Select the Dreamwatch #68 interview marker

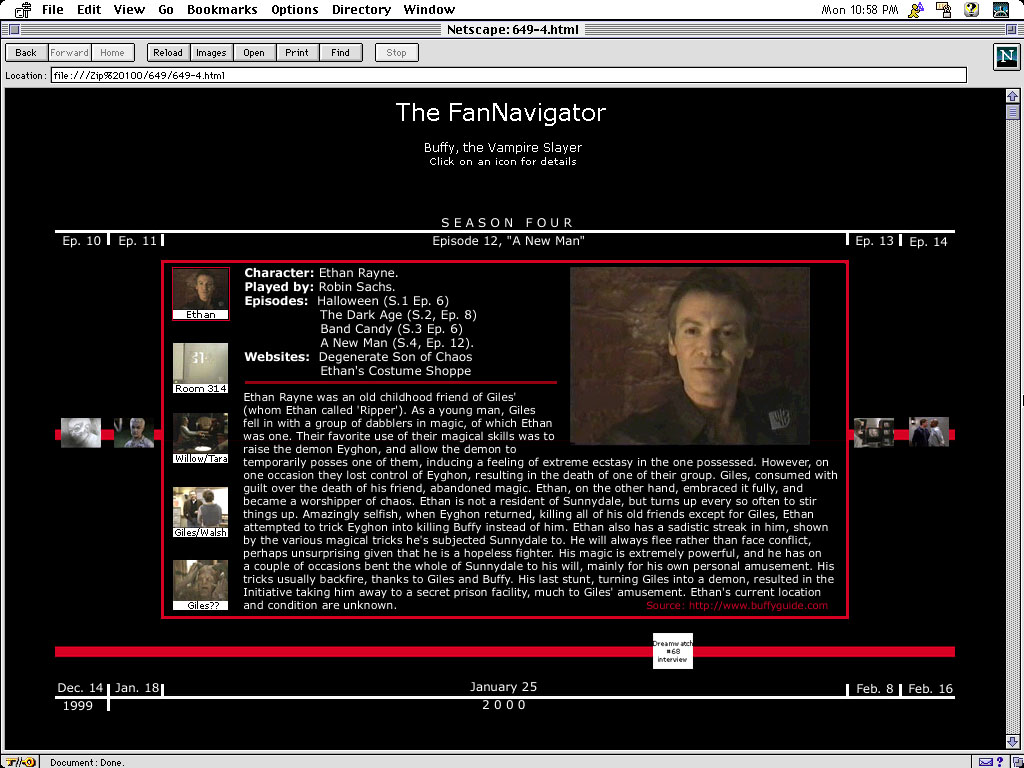tap(672, 651)
